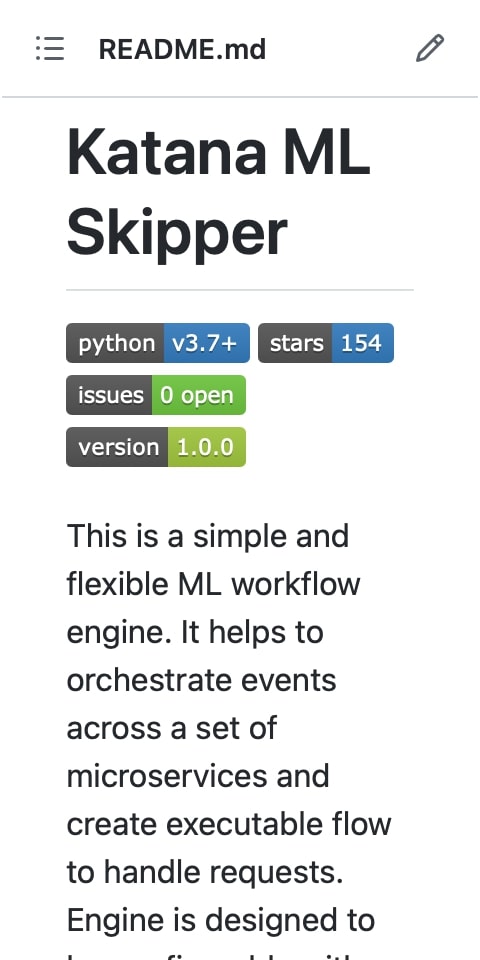Click the gray issues badge label
The width and height of the screenshot is (480, 960).
click(109, 395)
